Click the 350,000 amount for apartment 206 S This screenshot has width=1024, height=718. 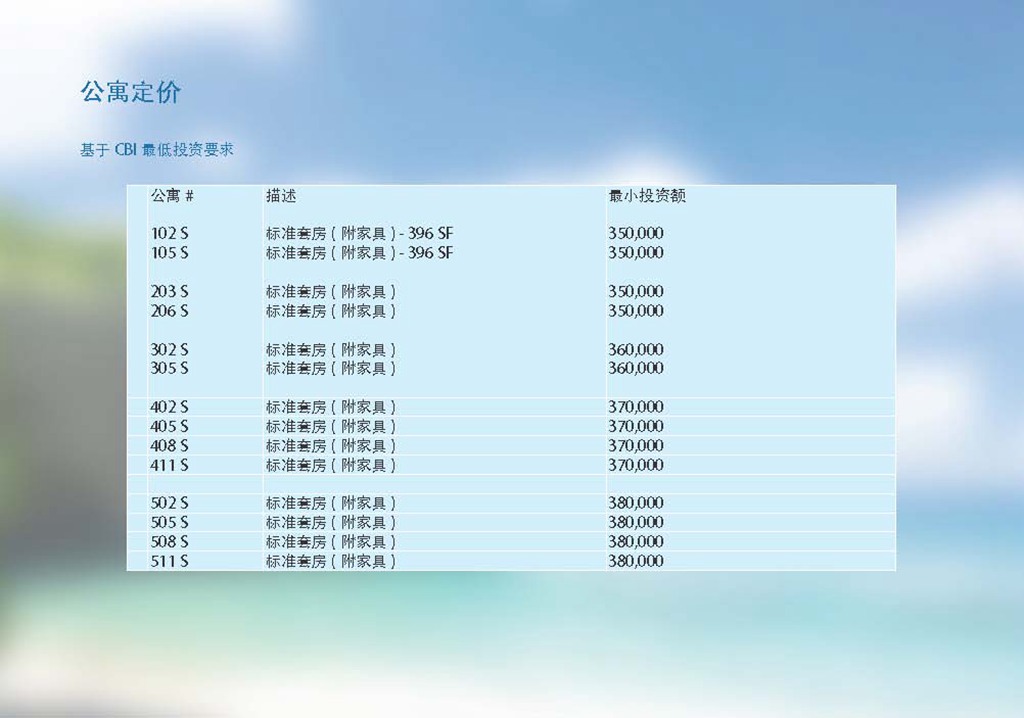tap(636, 311)
